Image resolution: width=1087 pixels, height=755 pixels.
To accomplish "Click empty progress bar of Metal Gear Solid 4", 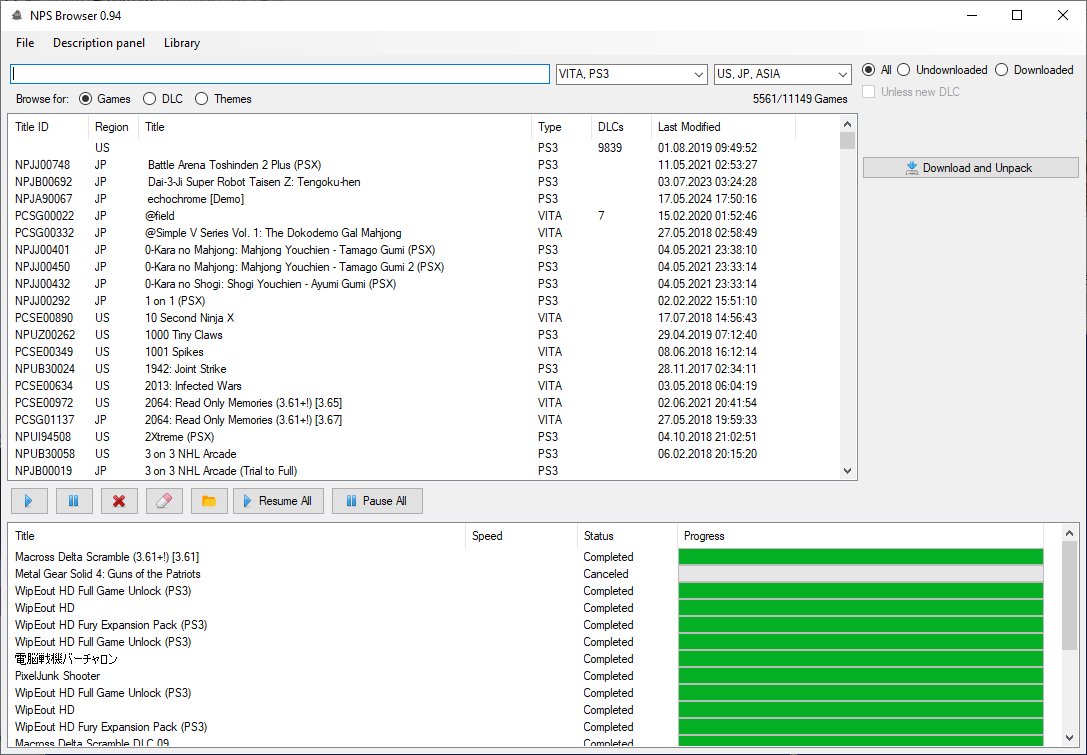I will pos(860,574).
